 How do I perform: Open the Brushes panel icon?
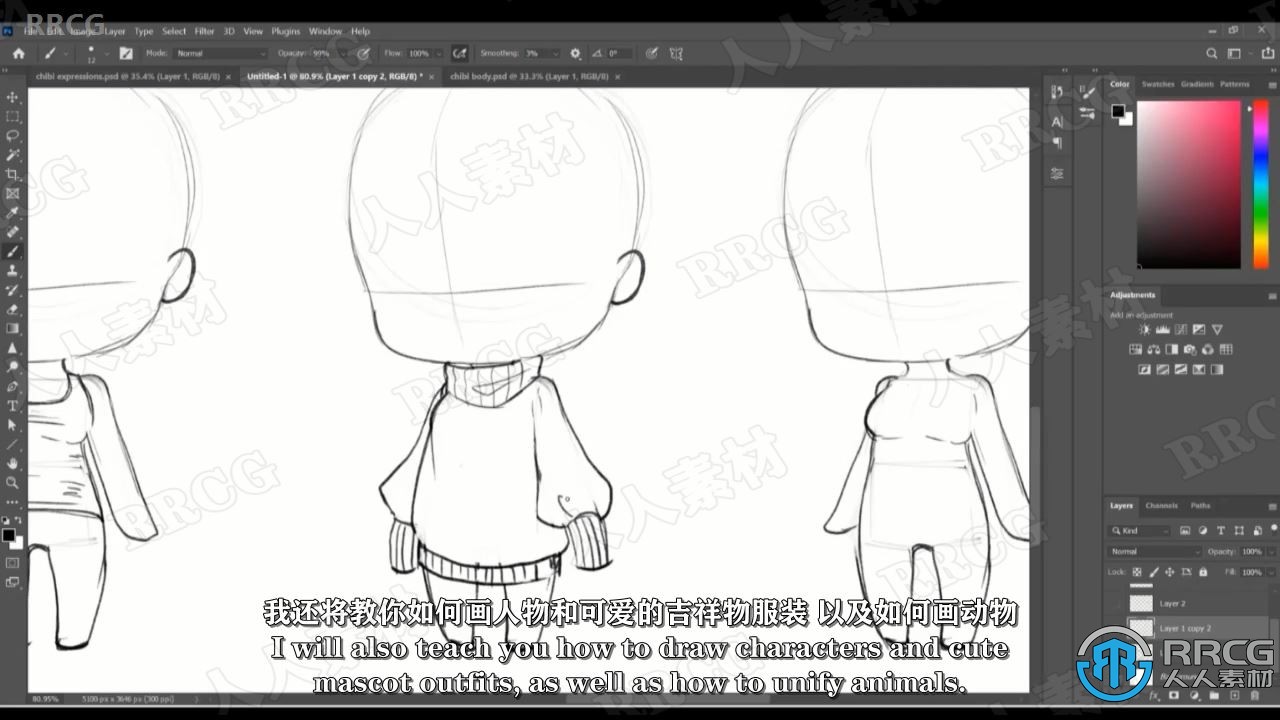[1089, 113]
